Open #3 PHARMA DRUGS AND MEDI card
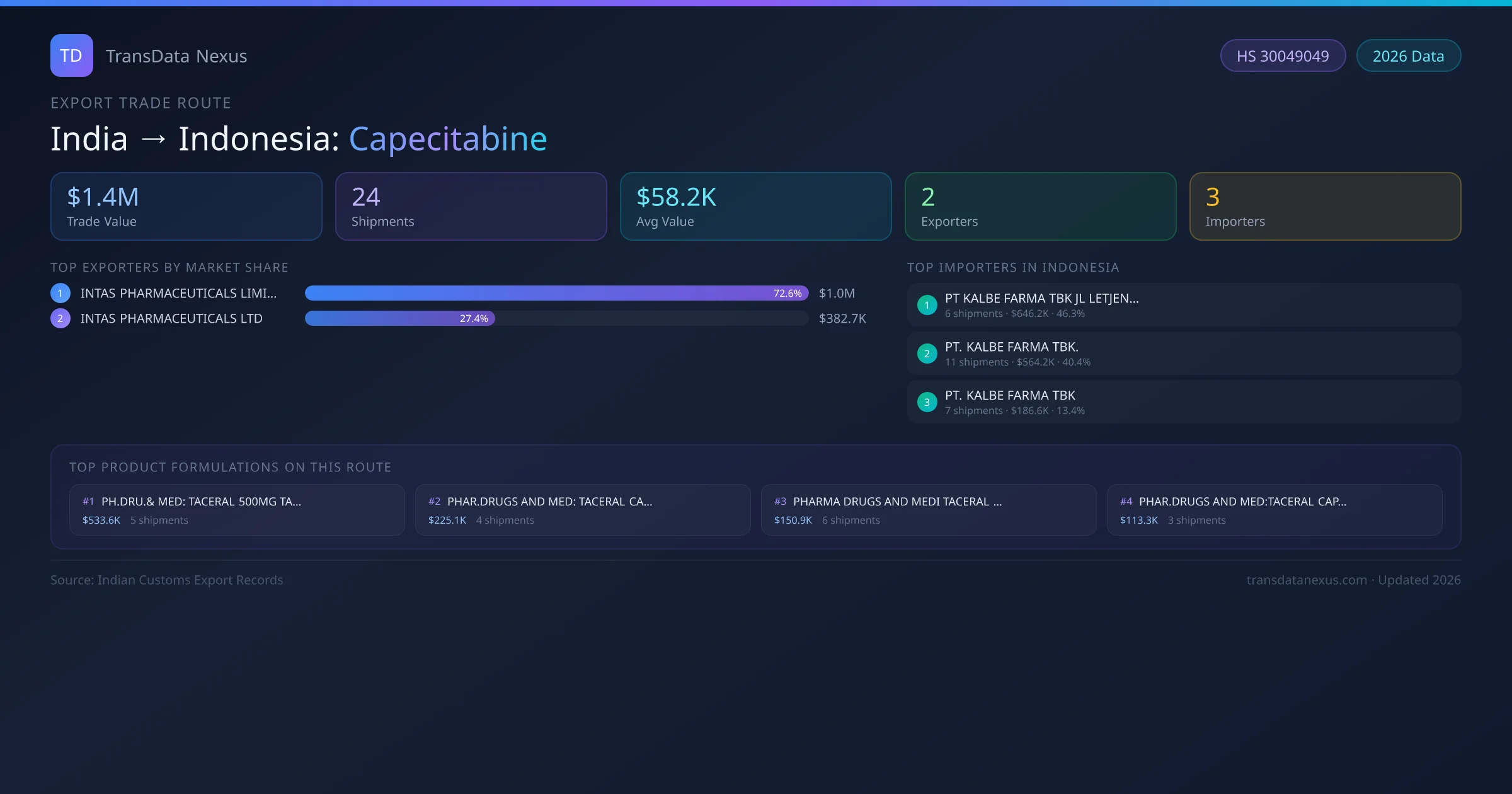This screenshot has width=1512, height=794. point(929,510)
